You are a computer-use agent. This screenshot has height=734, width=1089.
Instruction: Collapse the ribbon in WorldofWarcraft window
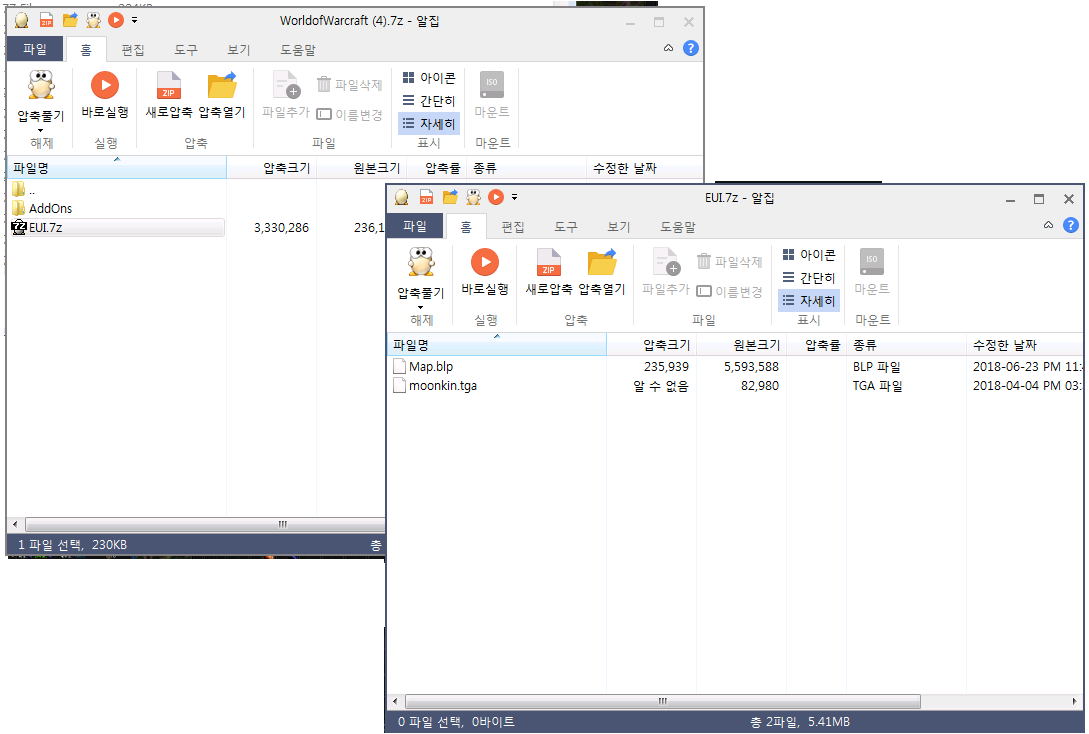point(668,48)
